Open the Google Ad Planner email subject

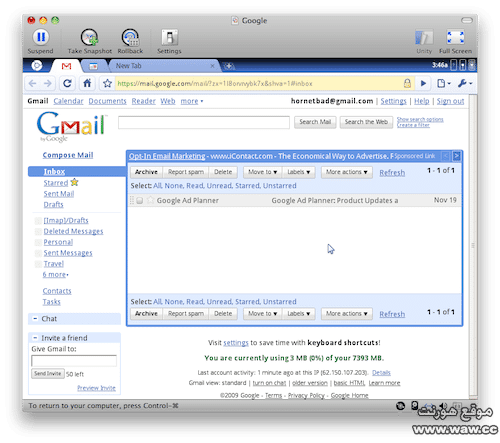point(334,200)
